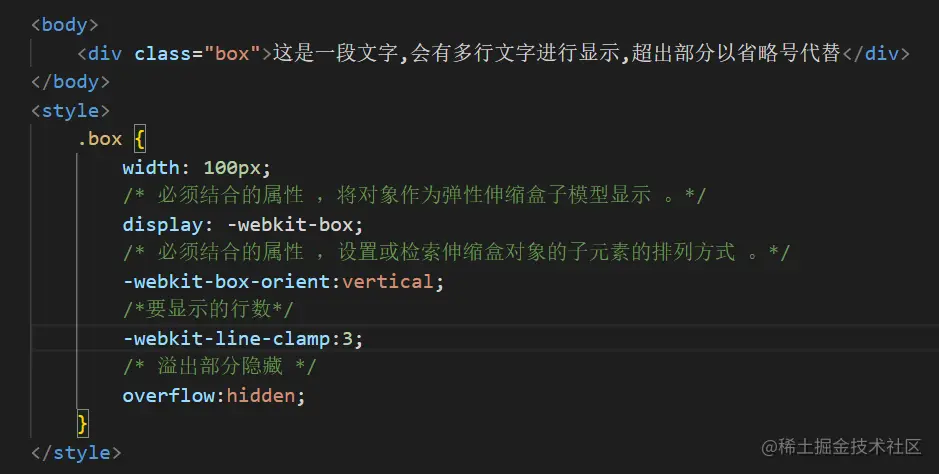Click the opening <style> tag

(x=71, y=111)
